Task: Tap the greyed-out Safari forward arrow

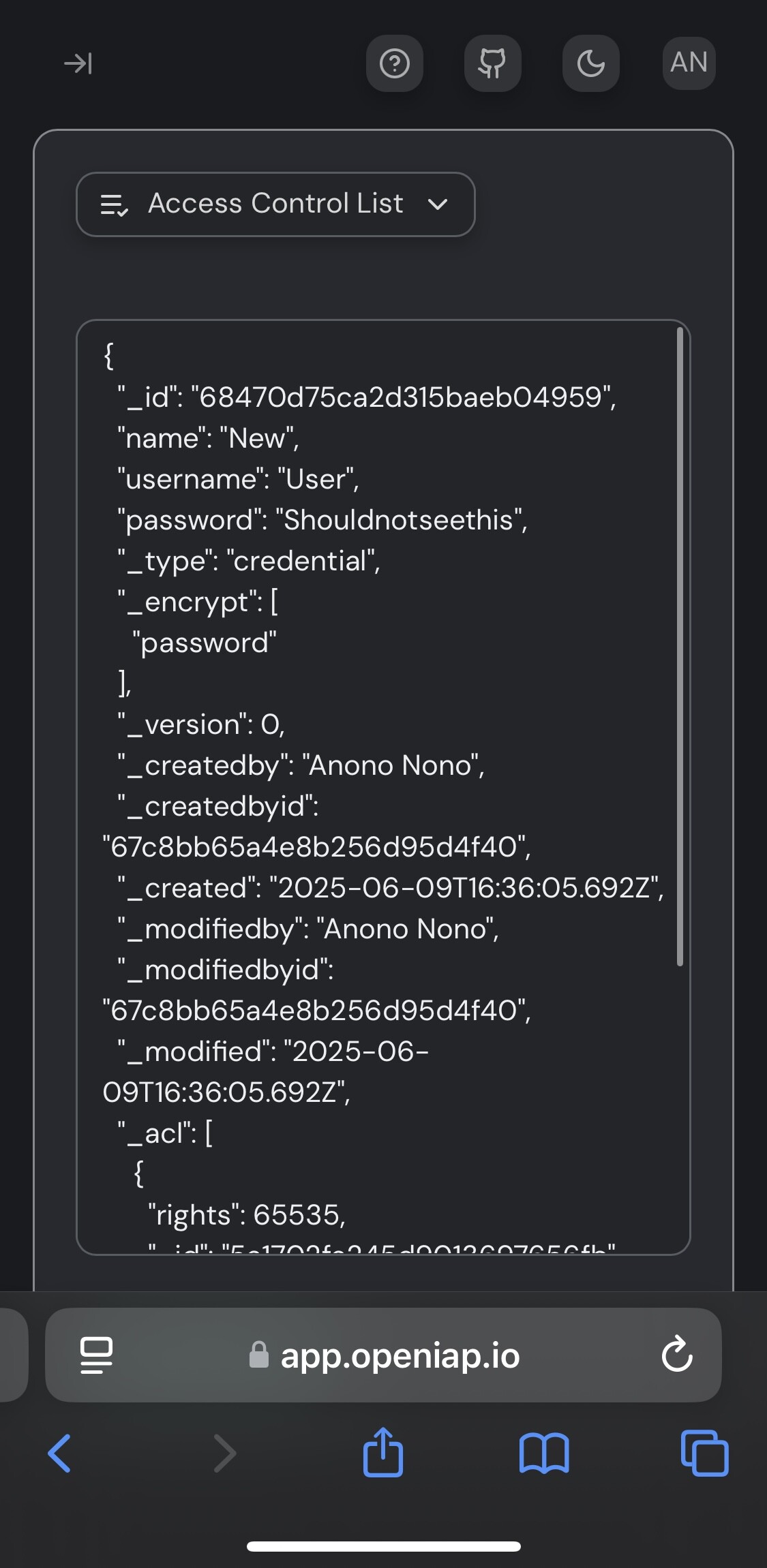Action: (224, 1453)
